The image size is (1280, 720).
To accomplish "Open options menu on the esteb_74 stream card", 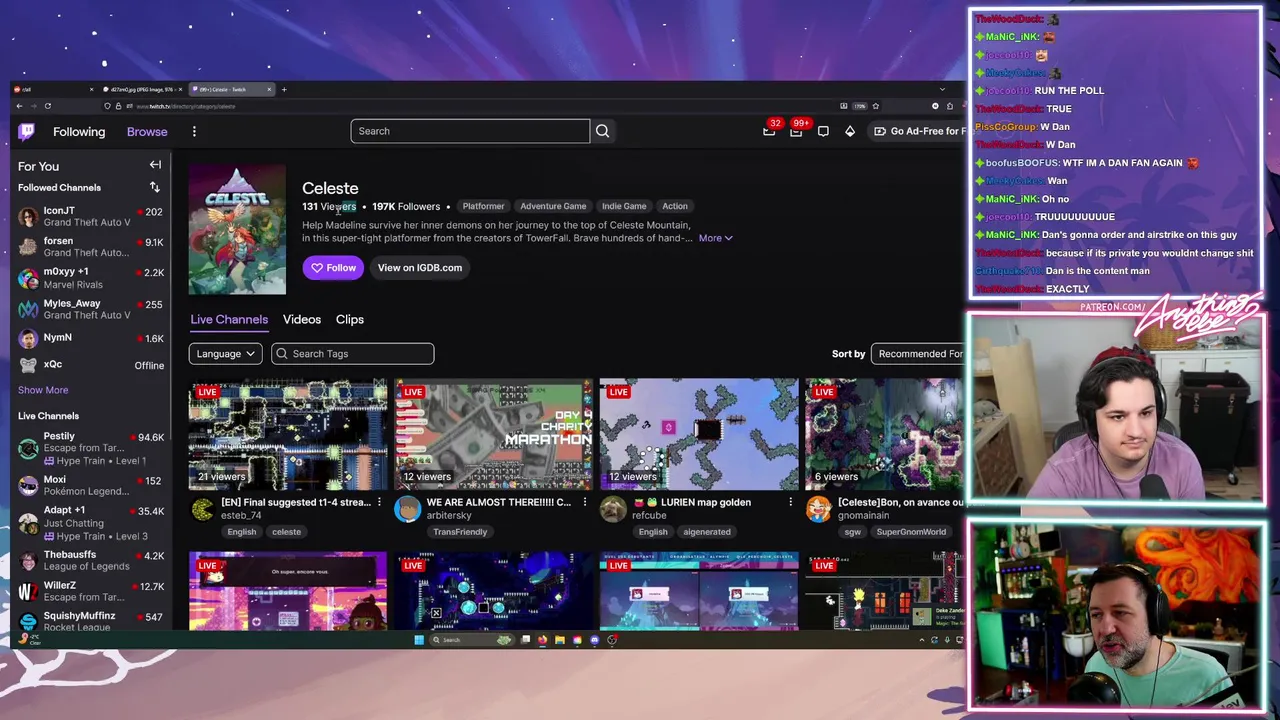I will 379,502.
